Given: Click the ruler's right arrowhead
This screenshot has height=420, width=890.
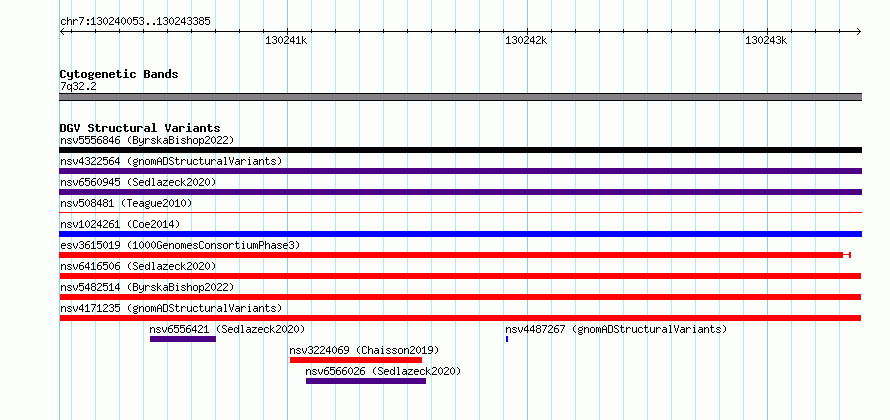Looking at the screenshot, I should [858, 32].
